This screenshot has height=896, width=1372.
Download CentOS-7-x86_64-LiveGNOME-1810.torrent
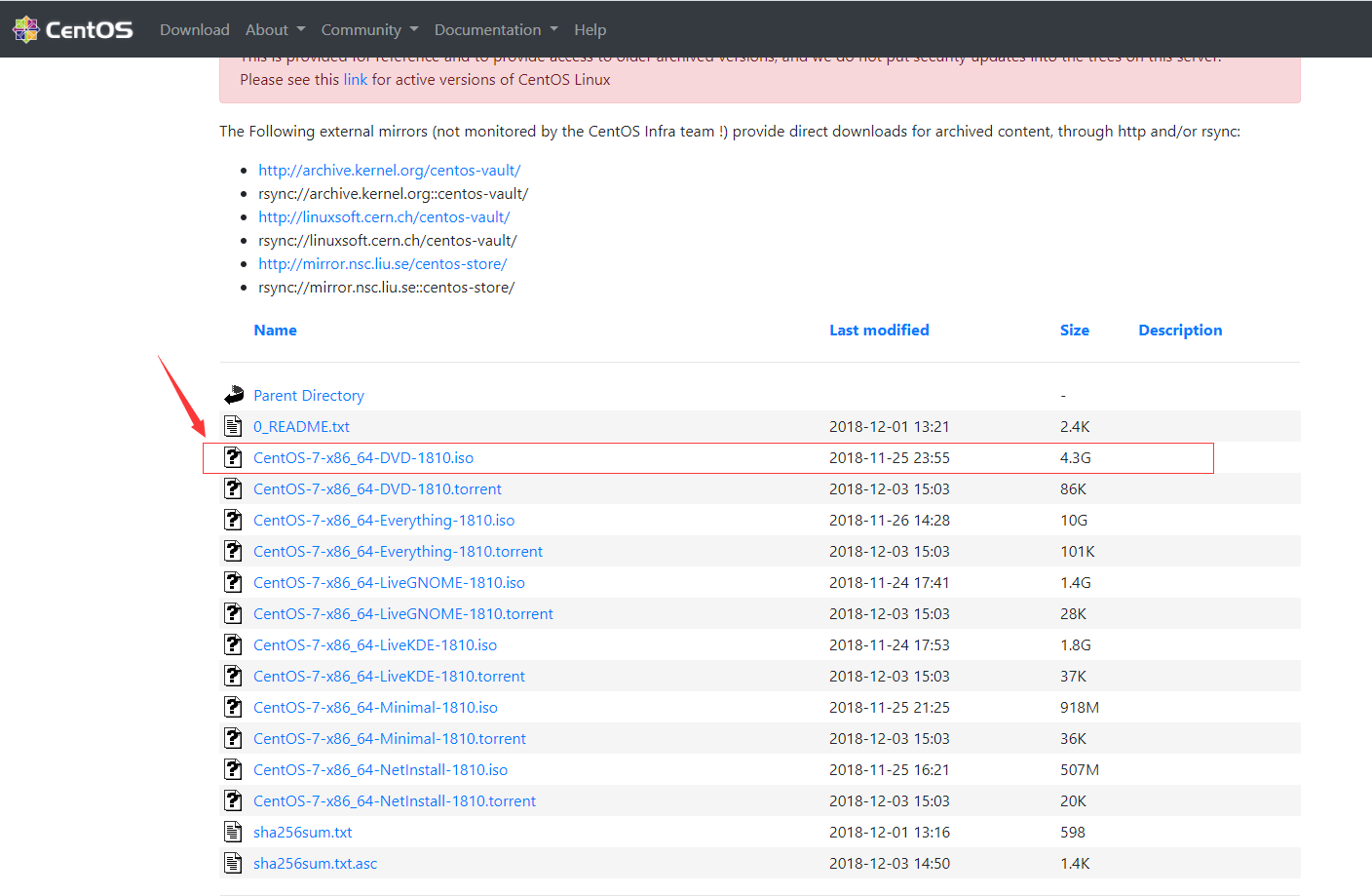(x=403, y=613)
